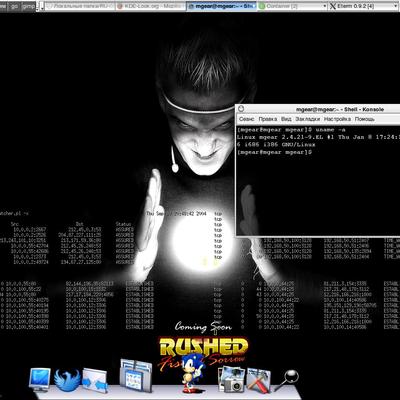Open the mail envelope with arrows icon
Image resolution: width=400 pixels, height=400 pixels.
(95, 380)
